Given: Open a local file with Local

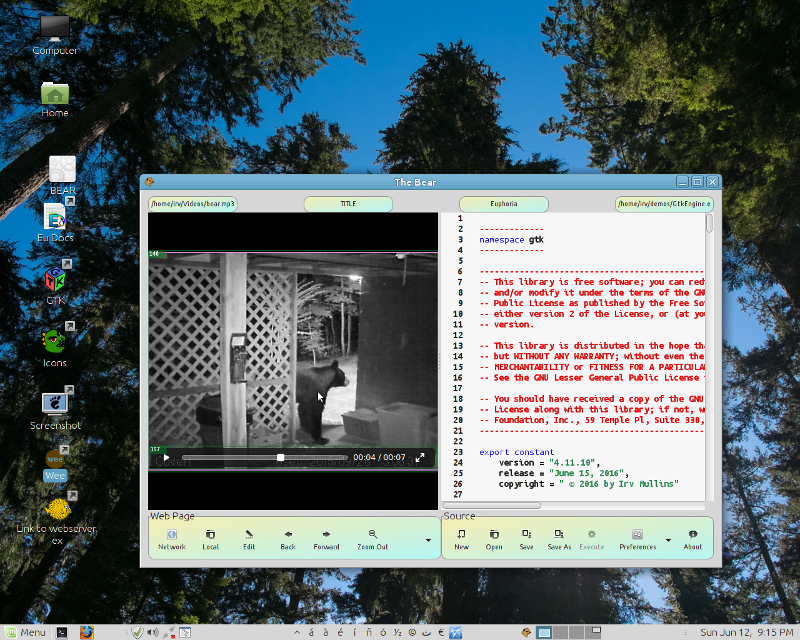Looking at the screenshot, I should [x=210, y=539].
